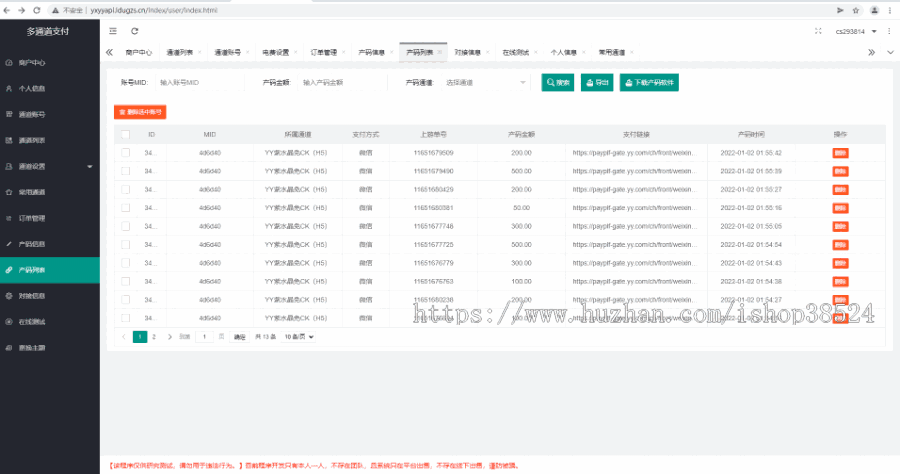Close the 产码列表 tab with its X
900x474 pixels.
click(442, 52)
